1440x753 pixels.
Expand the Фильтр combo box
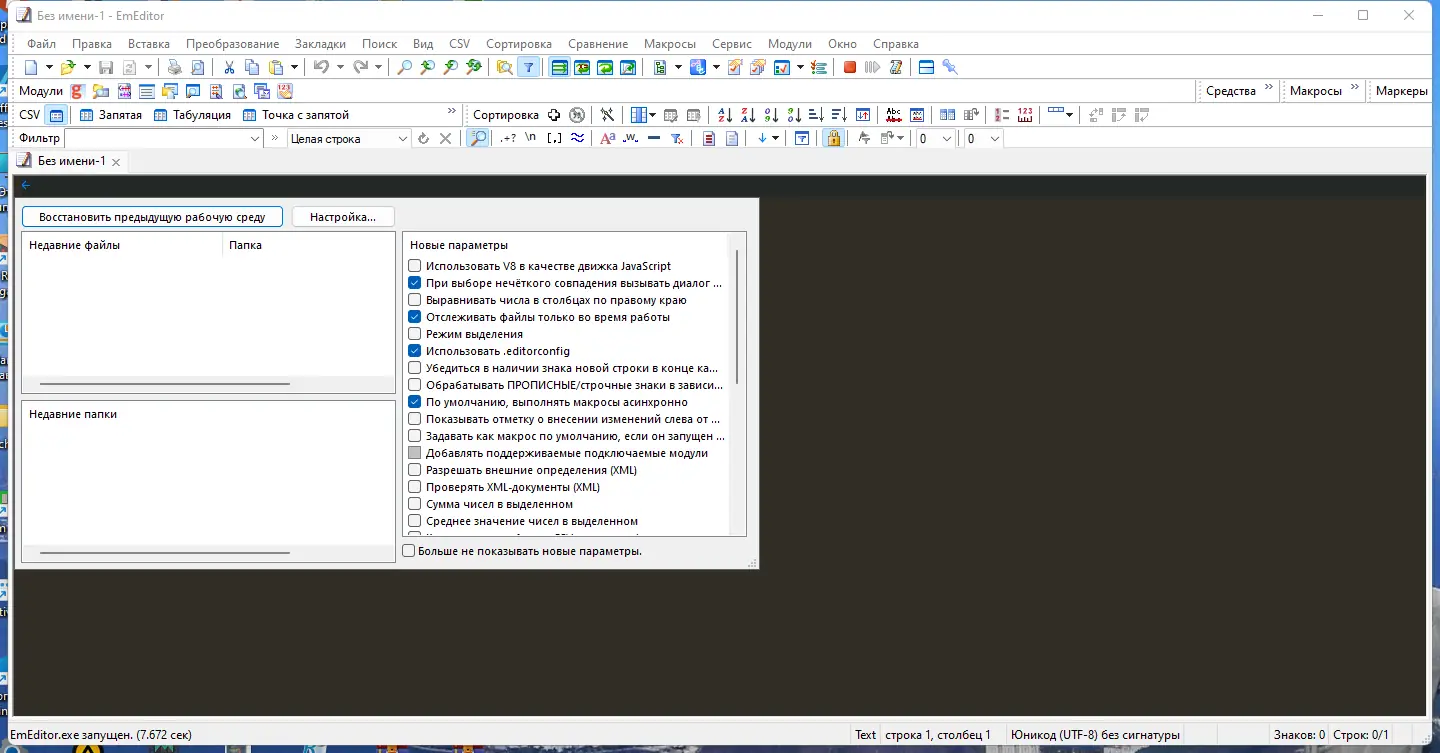click(256, 138)
